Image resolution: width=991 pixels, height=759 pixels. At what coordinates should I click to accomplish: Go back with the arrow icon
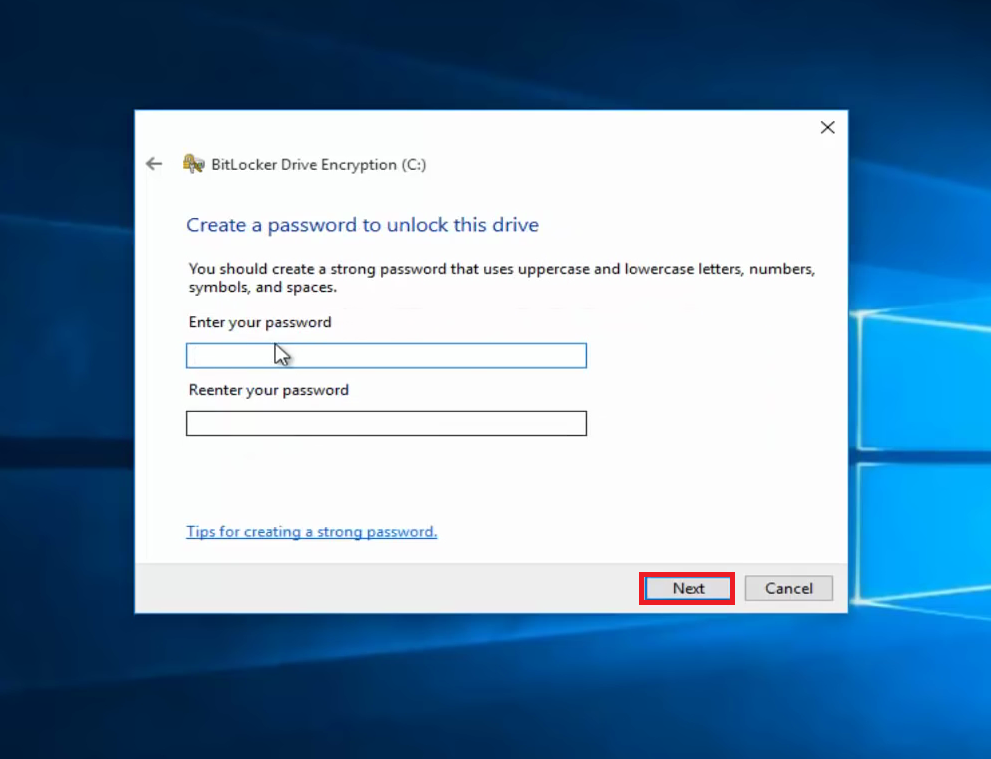coord(154,164)
